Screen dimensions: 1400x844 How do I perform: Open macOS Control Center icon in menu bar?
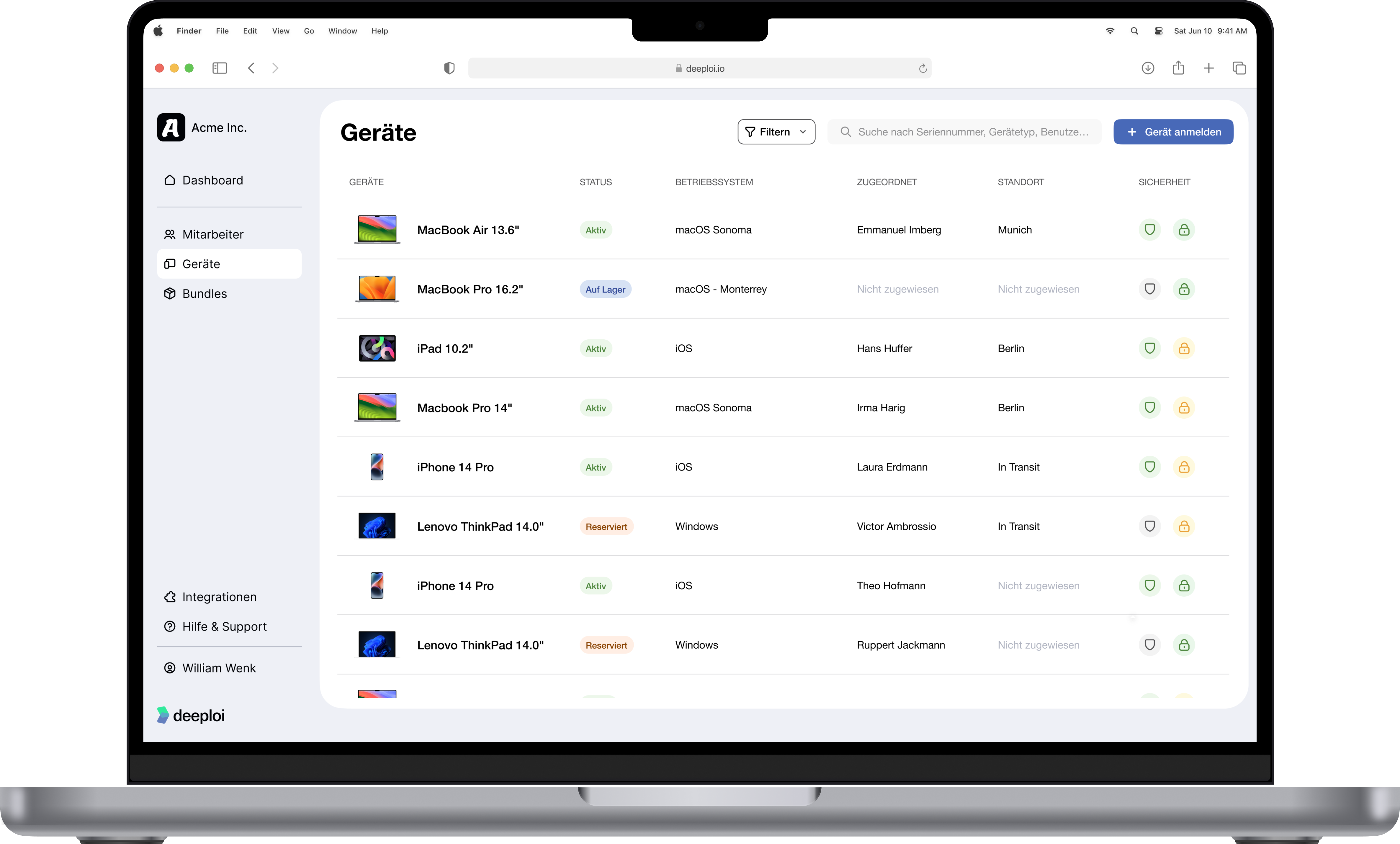click(x=1158, y=31)
